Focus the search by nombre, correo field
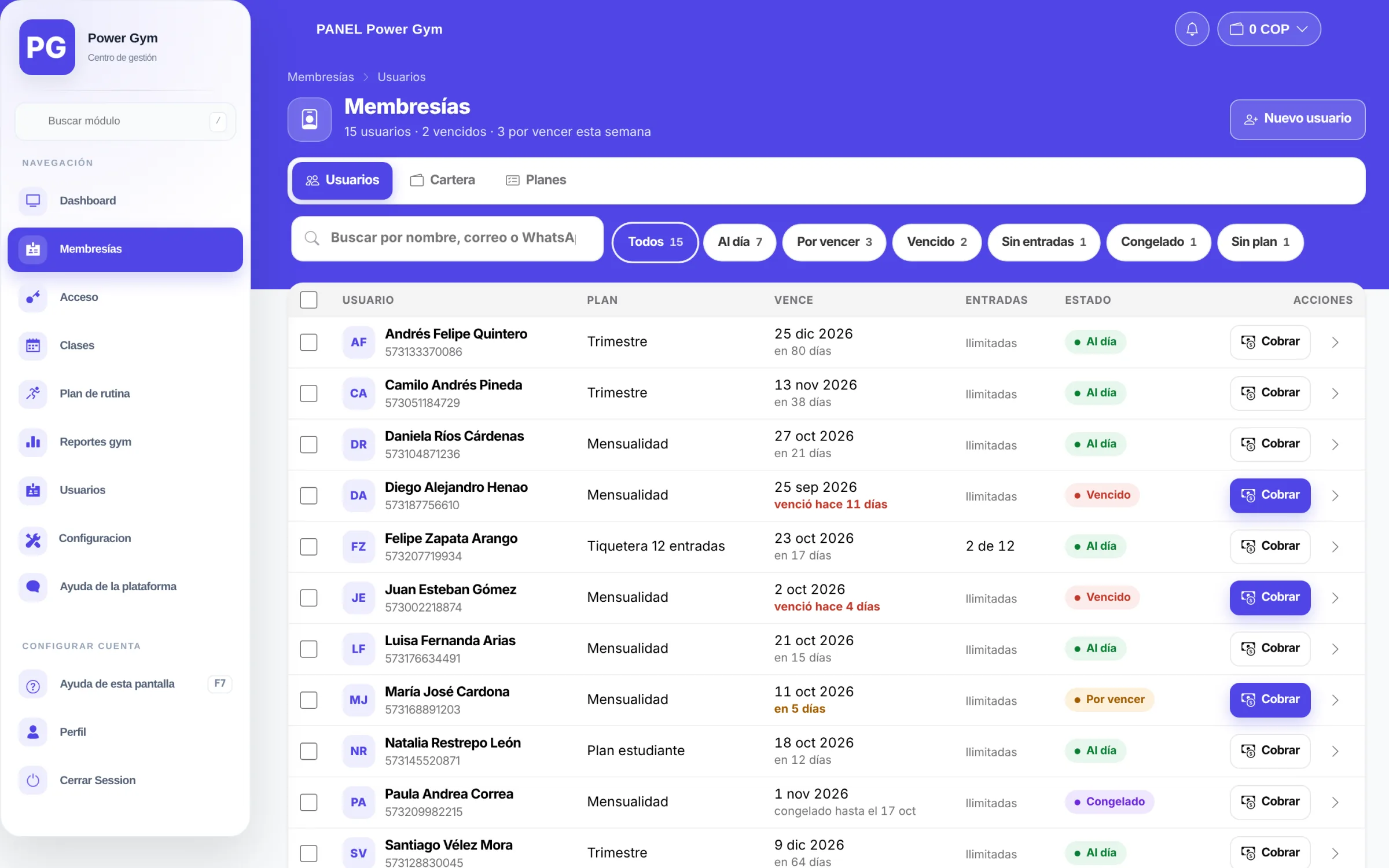The image size is (1389, 868). point(447,238)
